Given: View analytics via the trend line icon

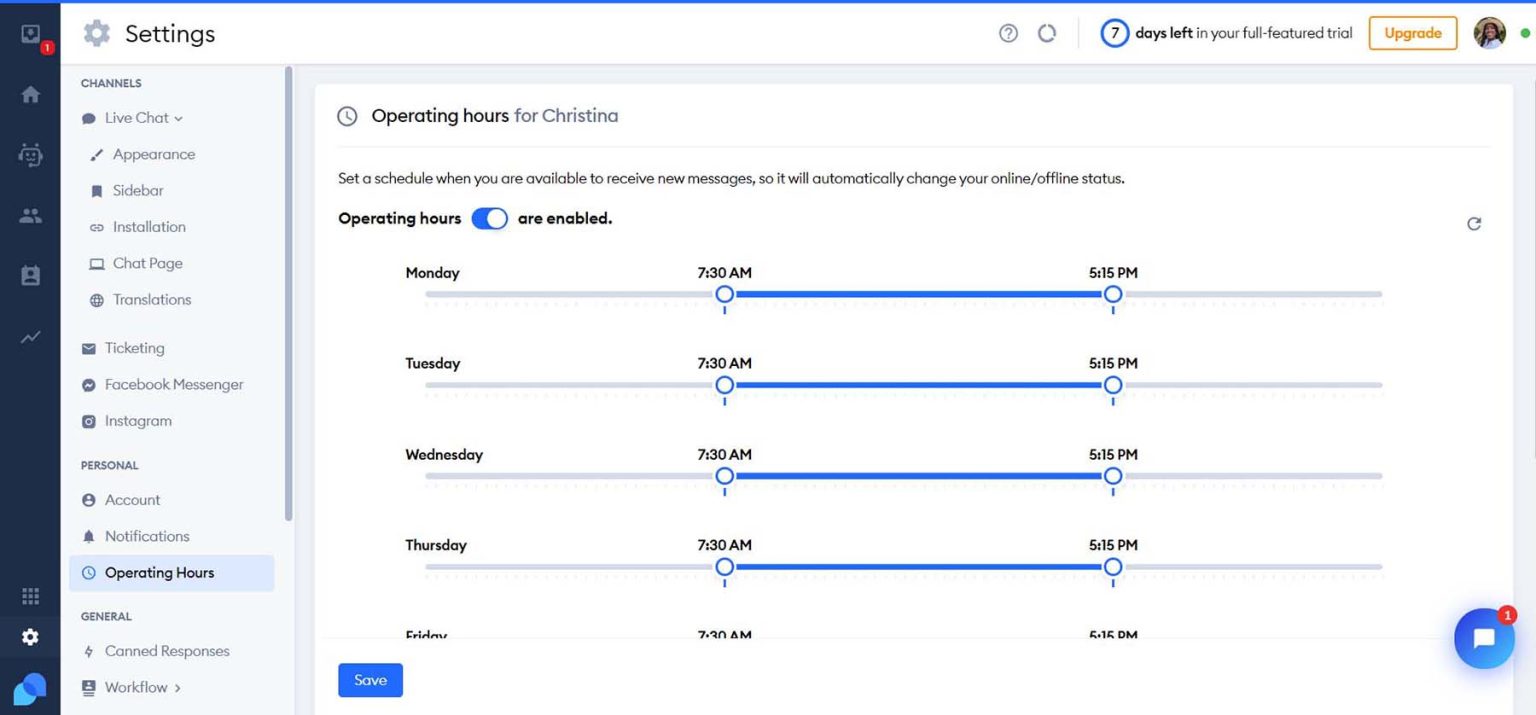Looking at the screenshot, I should 30,337.
